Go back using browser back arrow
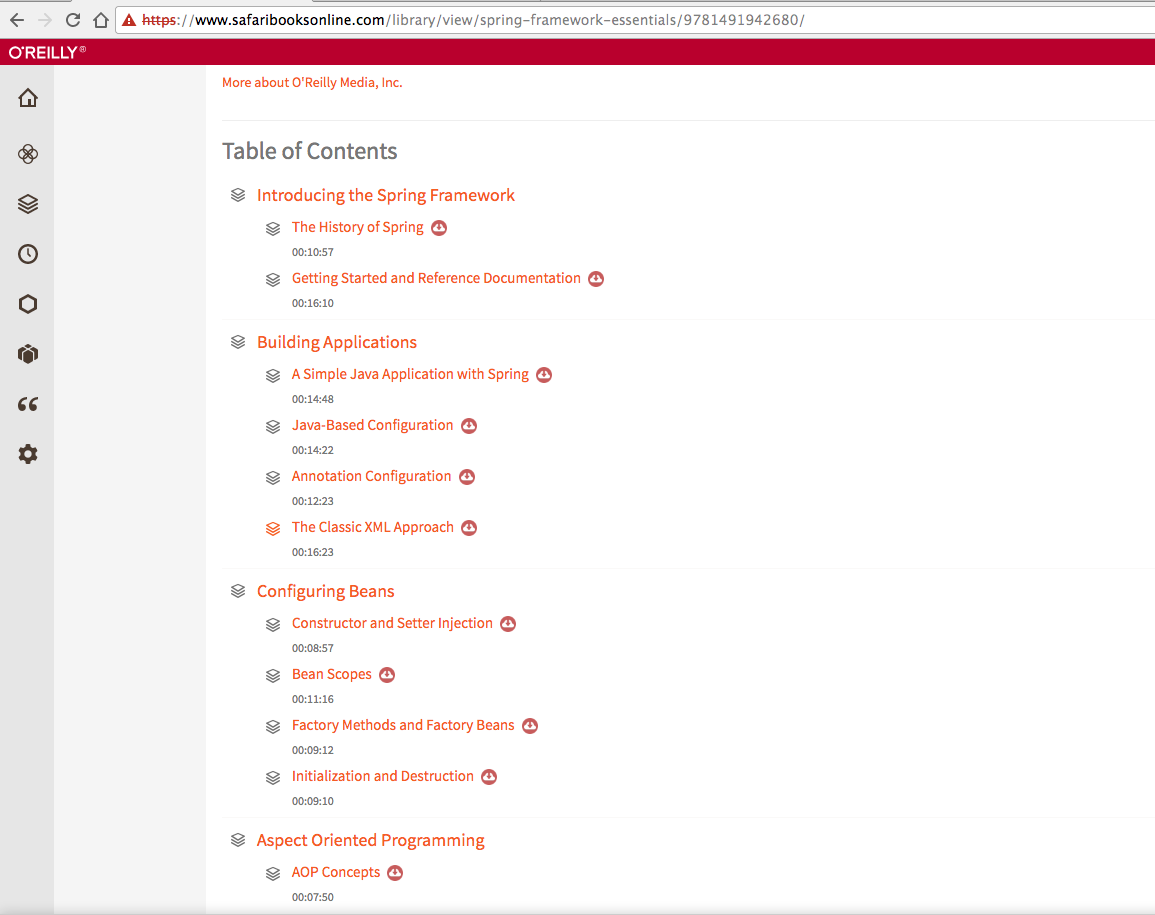The width and height of the screenshot is (1155, 915). pyautogui.click(x=17, y=20)
